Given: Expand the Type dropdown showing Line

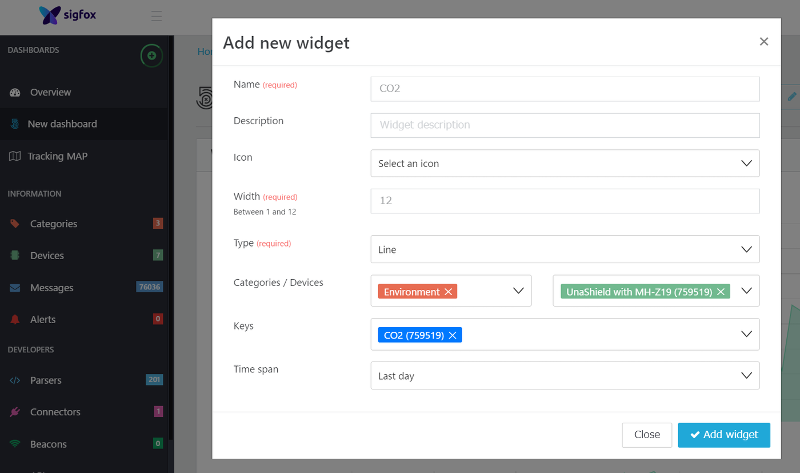Looking at the screenshot, I should point(565,250).
